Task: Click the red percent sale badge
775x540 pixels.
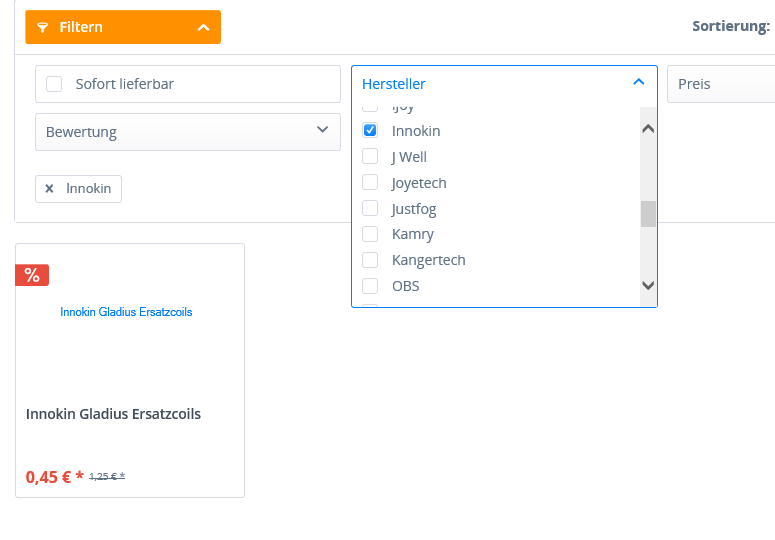Action: click(x=32, y=275)
